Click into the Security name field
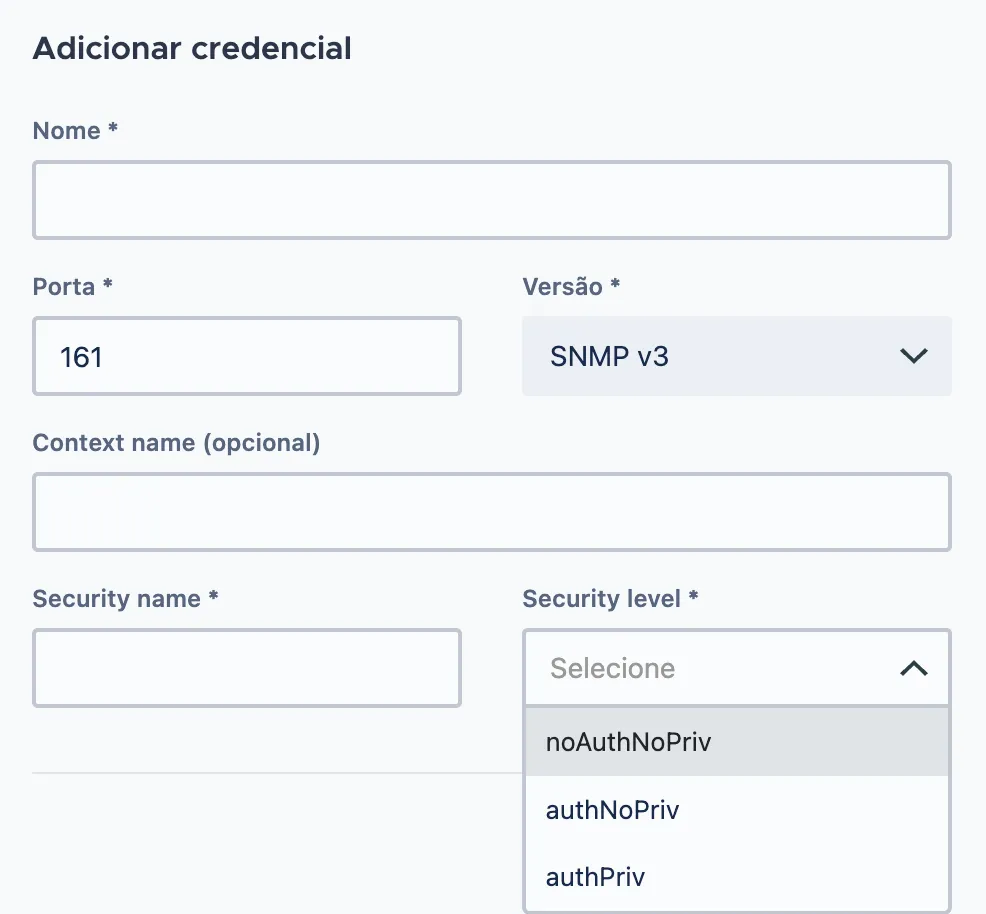Viewport: 986px width, 914px height. point(247,668)
